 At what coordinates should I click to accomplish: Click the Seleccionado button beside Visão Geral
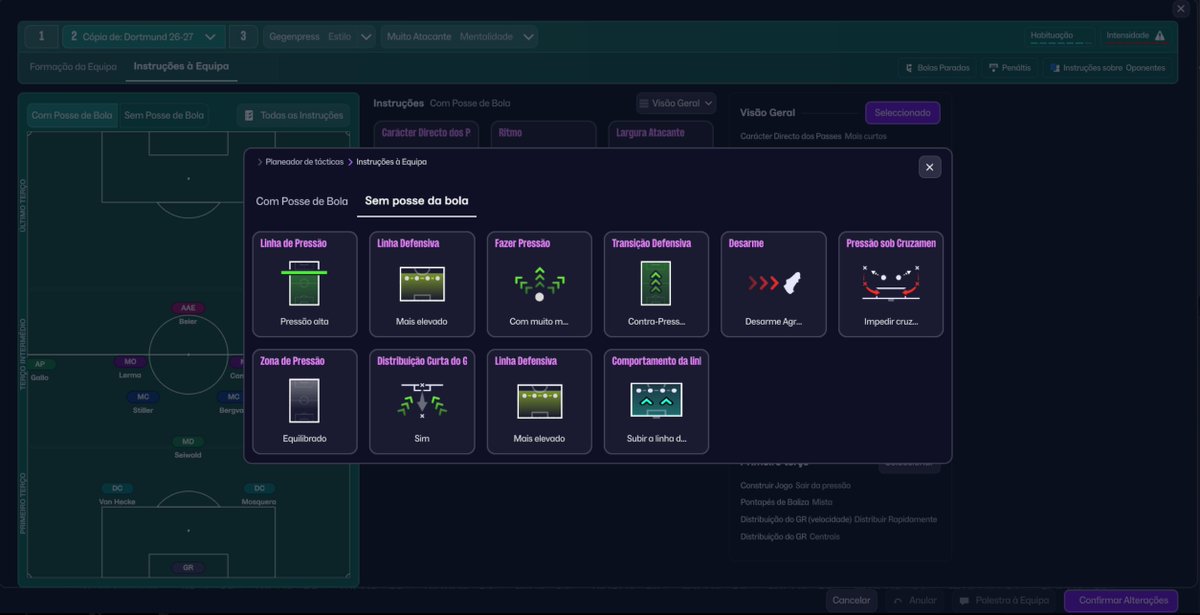click(x=902, y=113)
